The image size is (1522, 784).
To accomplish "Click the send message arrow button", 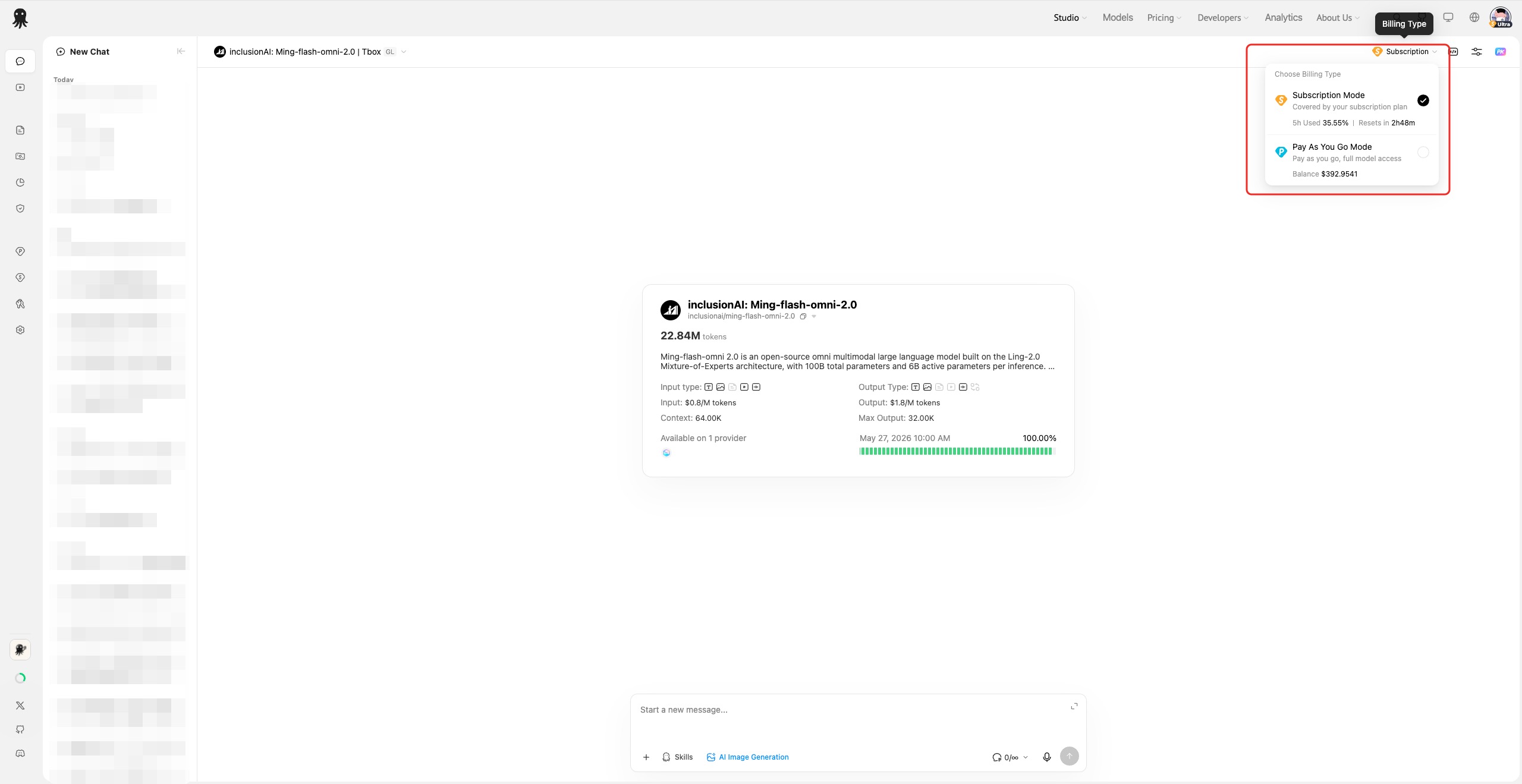I will point(1070,756).
